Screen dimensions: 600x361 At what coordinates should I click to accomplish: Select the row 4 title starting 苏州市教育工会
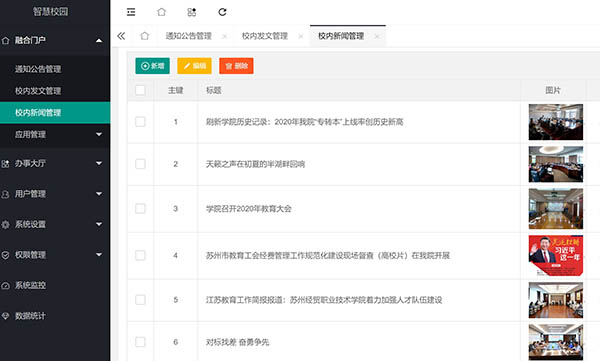328,255
